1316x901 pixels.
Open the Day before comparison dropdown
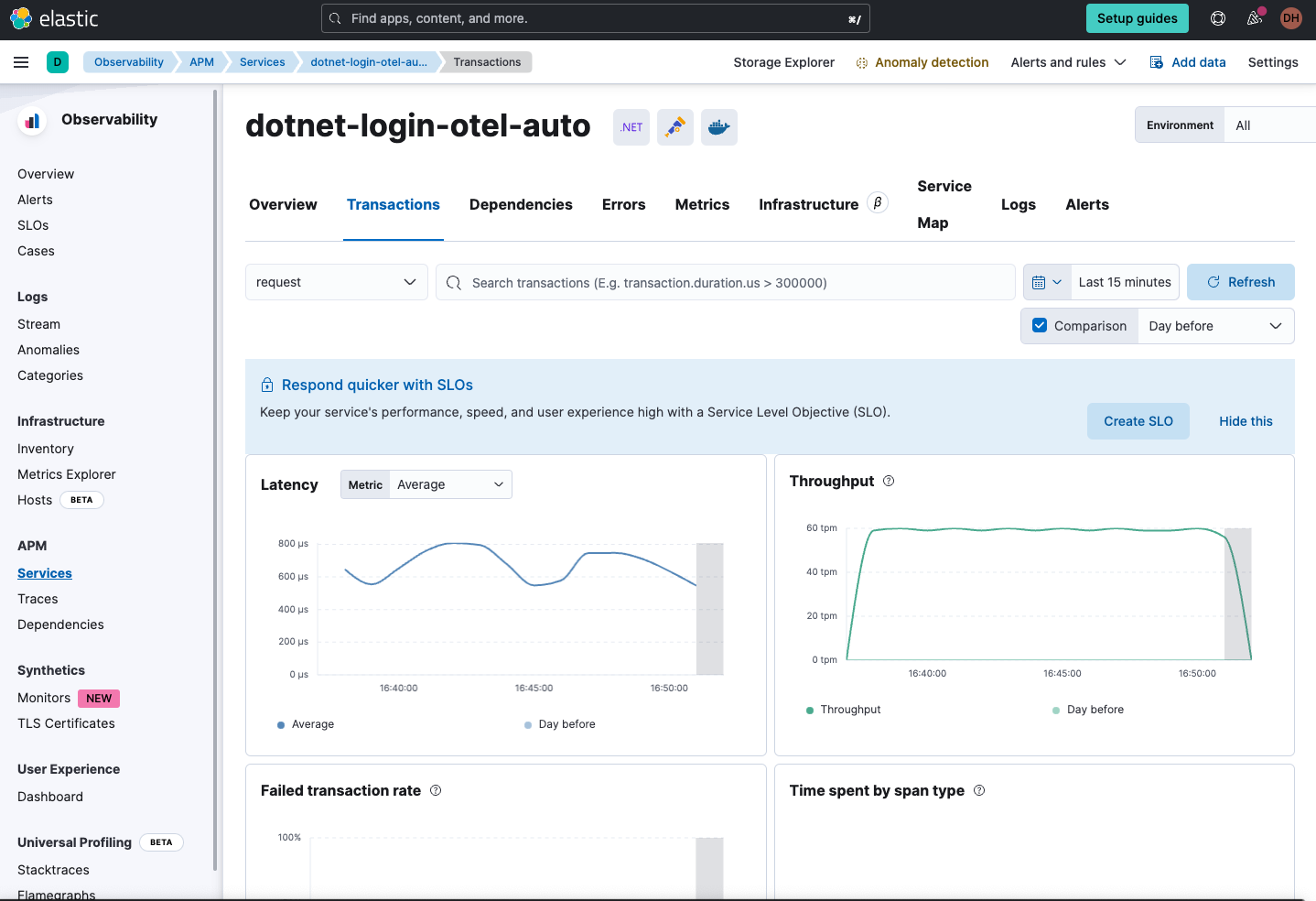(1215, 326)
